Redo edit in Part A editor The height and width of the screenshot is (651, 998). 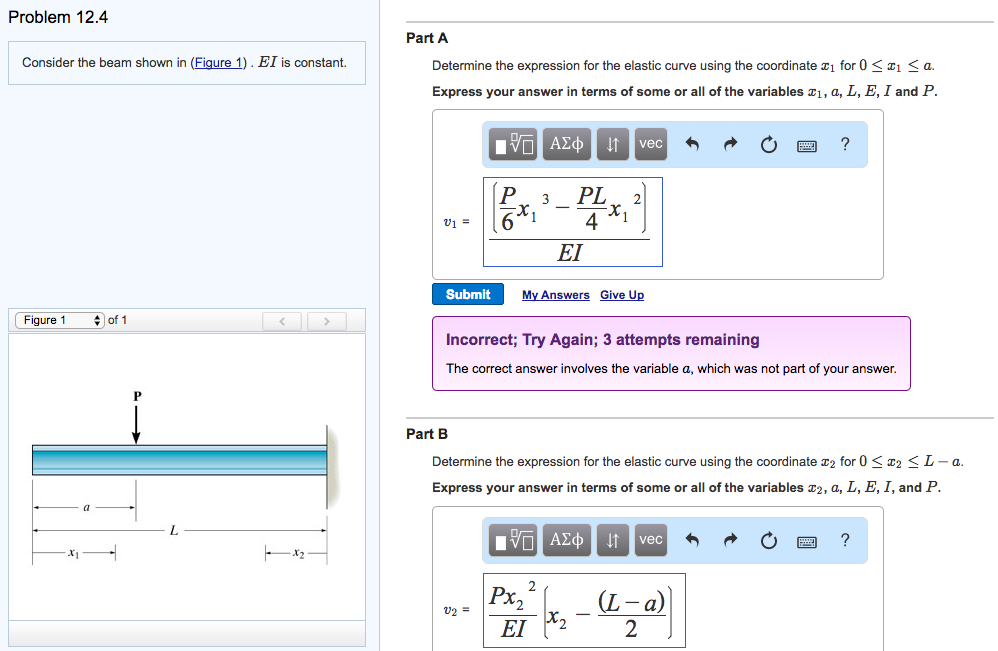[731, 144]
